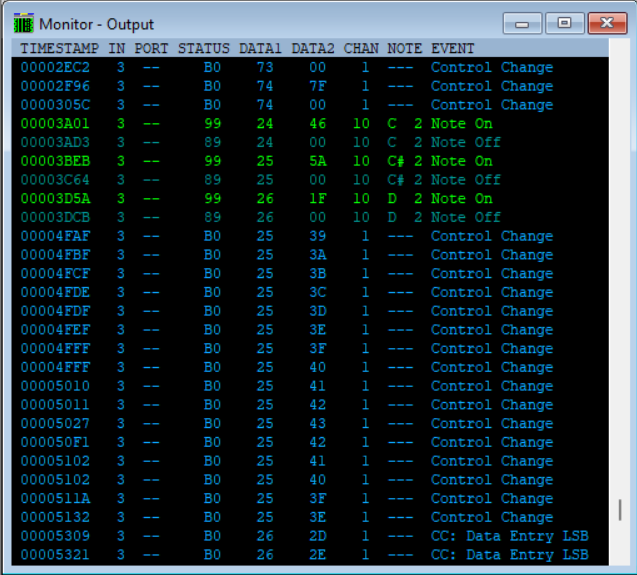Select timestamp 00005027

[55, 423]
